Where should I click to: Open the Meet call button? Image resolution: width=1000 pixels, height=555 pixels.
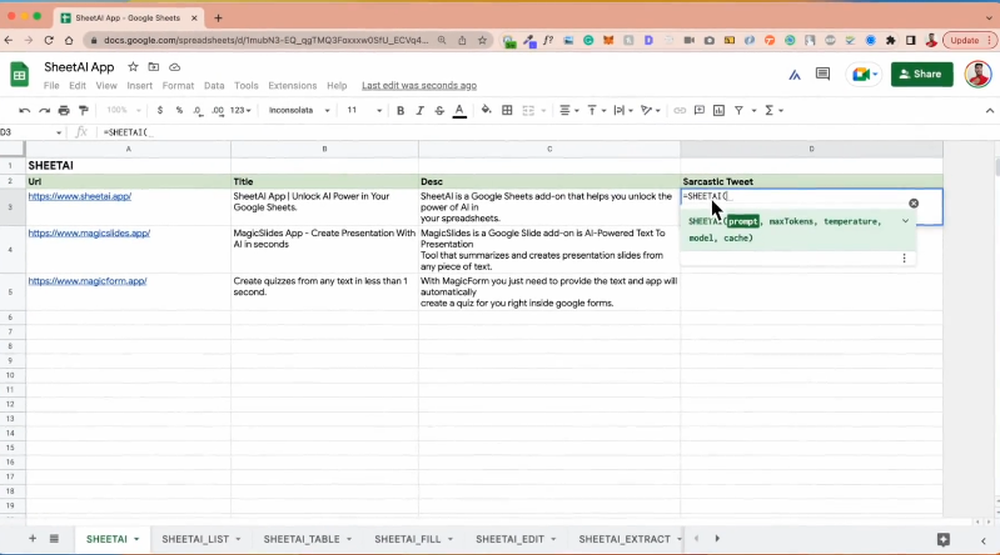pyautogui.click(x=864, y=75)
